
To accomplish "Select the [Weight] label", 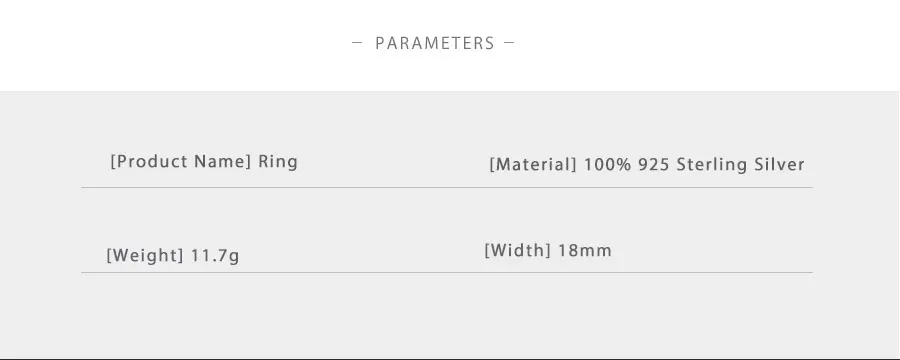I will click(145, 255).
